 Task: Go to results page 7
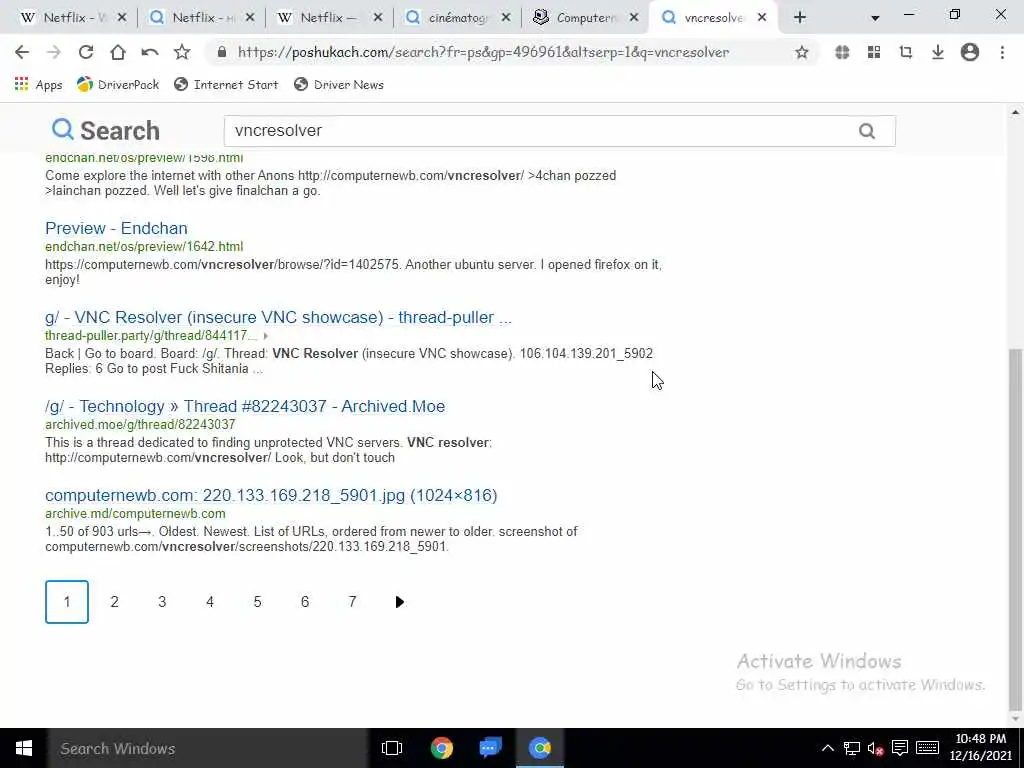point(352,601)
